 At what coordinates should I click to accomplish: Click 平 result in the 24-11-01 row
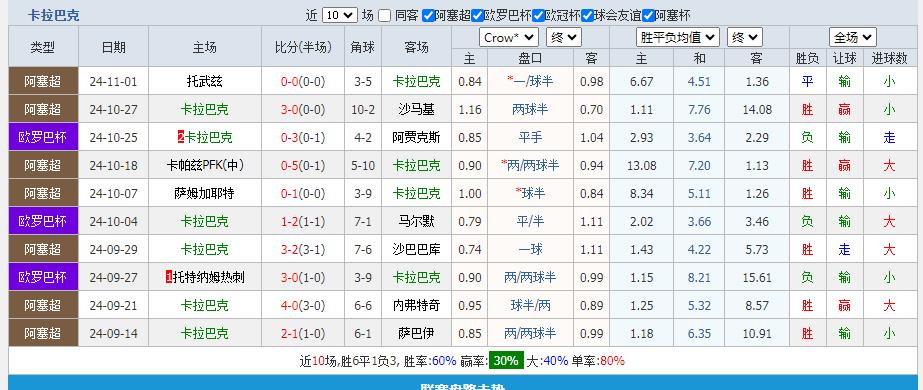(807, 82)
